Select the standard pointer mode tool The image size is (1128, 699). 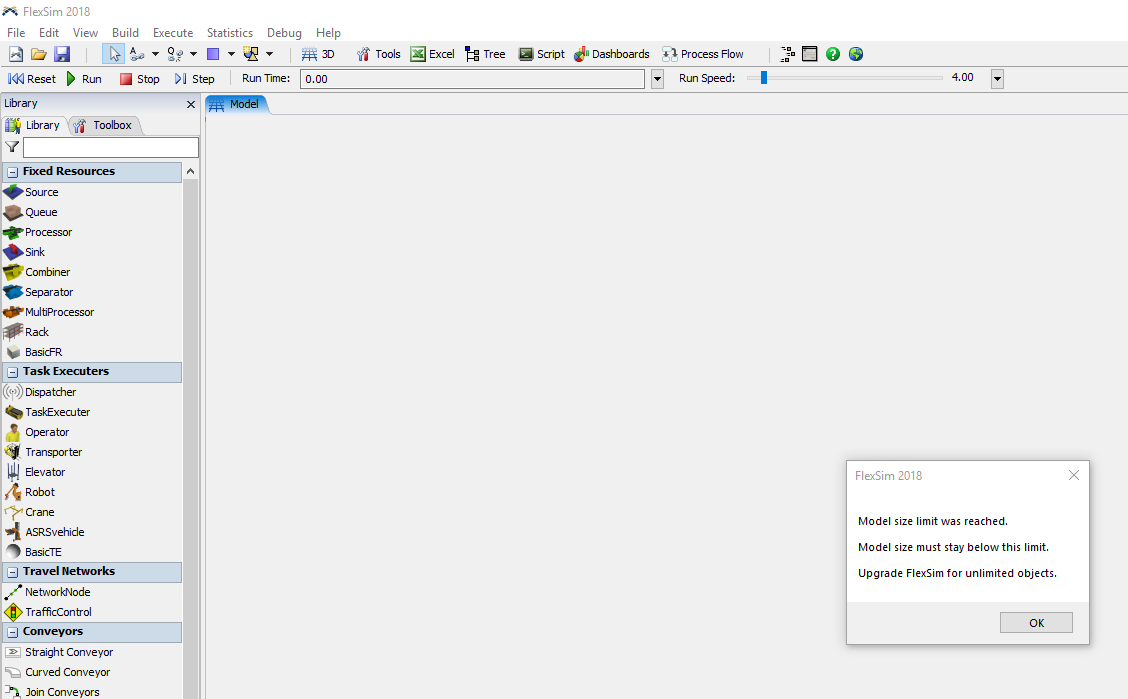pos(113,54)
